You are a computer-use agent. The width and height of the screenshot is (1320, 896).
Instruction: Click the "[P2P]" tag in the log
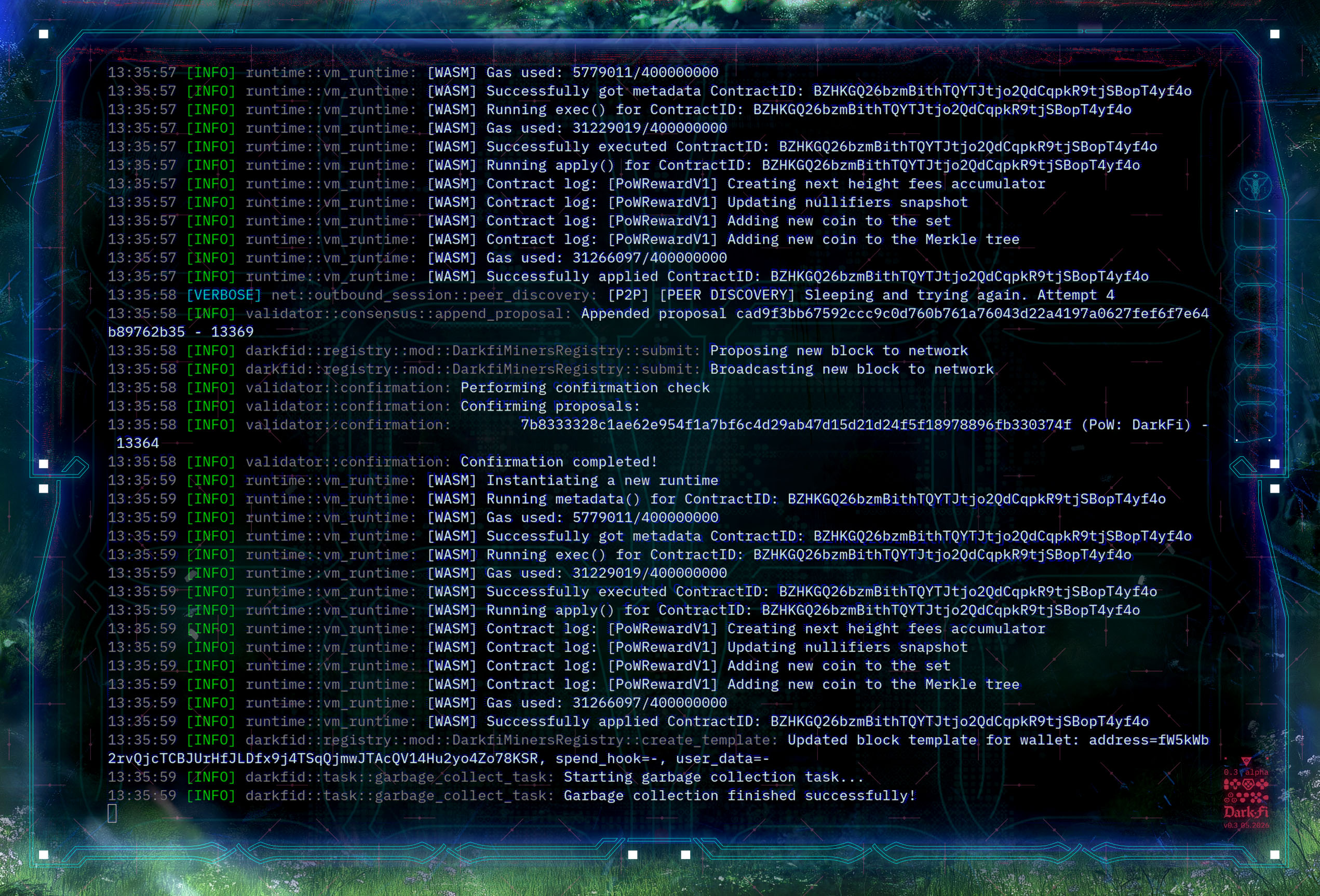click(x=628, y=295)
